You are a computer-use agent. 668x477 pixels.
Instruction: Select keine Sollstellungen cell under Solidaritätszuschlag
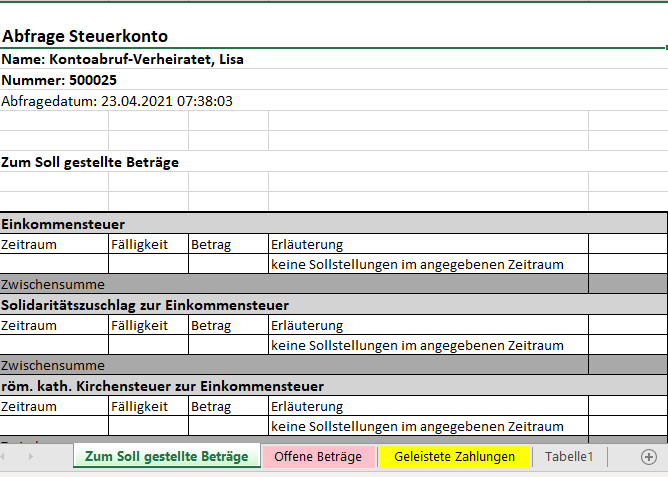coord(429,345)
